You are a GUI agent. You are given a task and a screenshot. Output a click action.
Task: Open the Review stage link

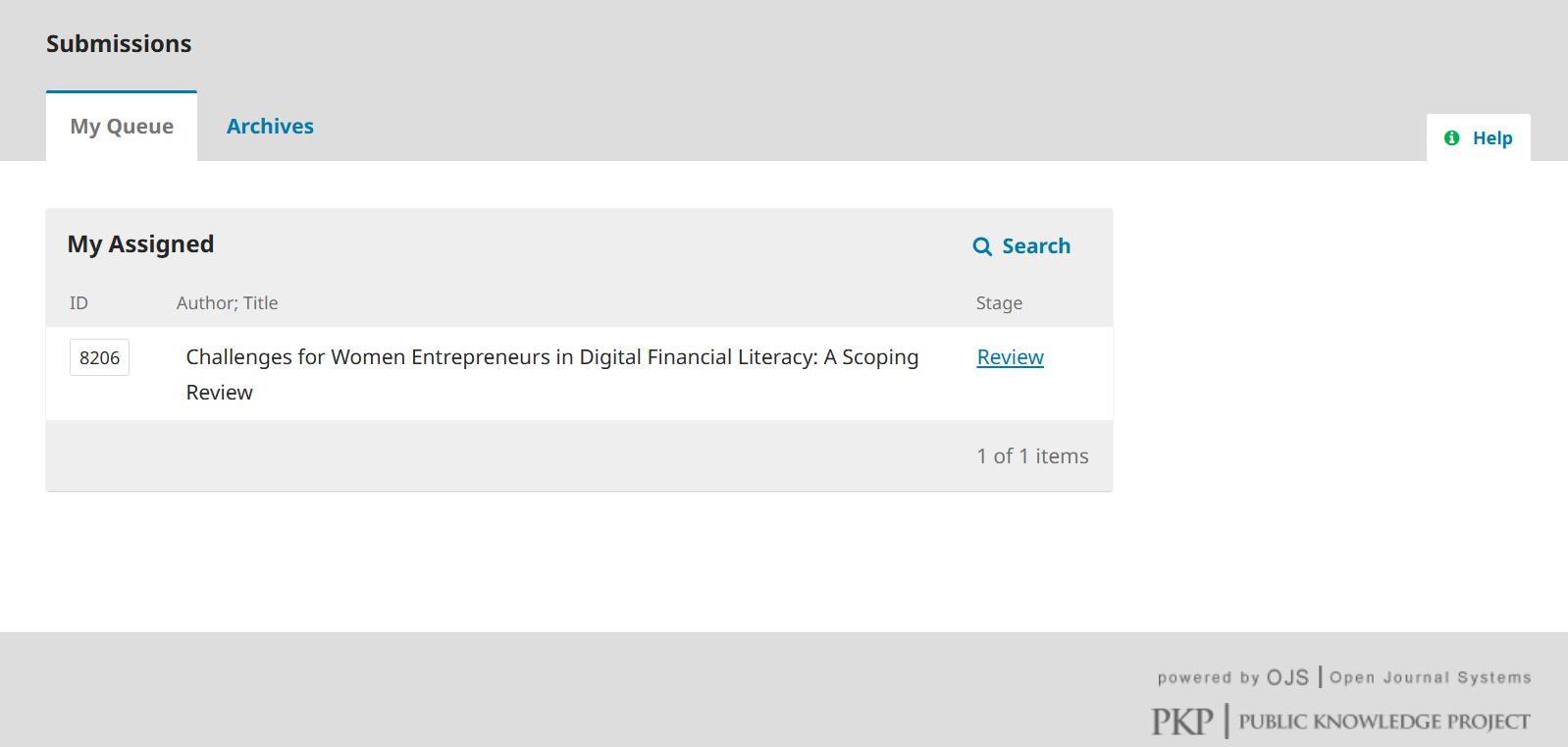(1010, 357)
